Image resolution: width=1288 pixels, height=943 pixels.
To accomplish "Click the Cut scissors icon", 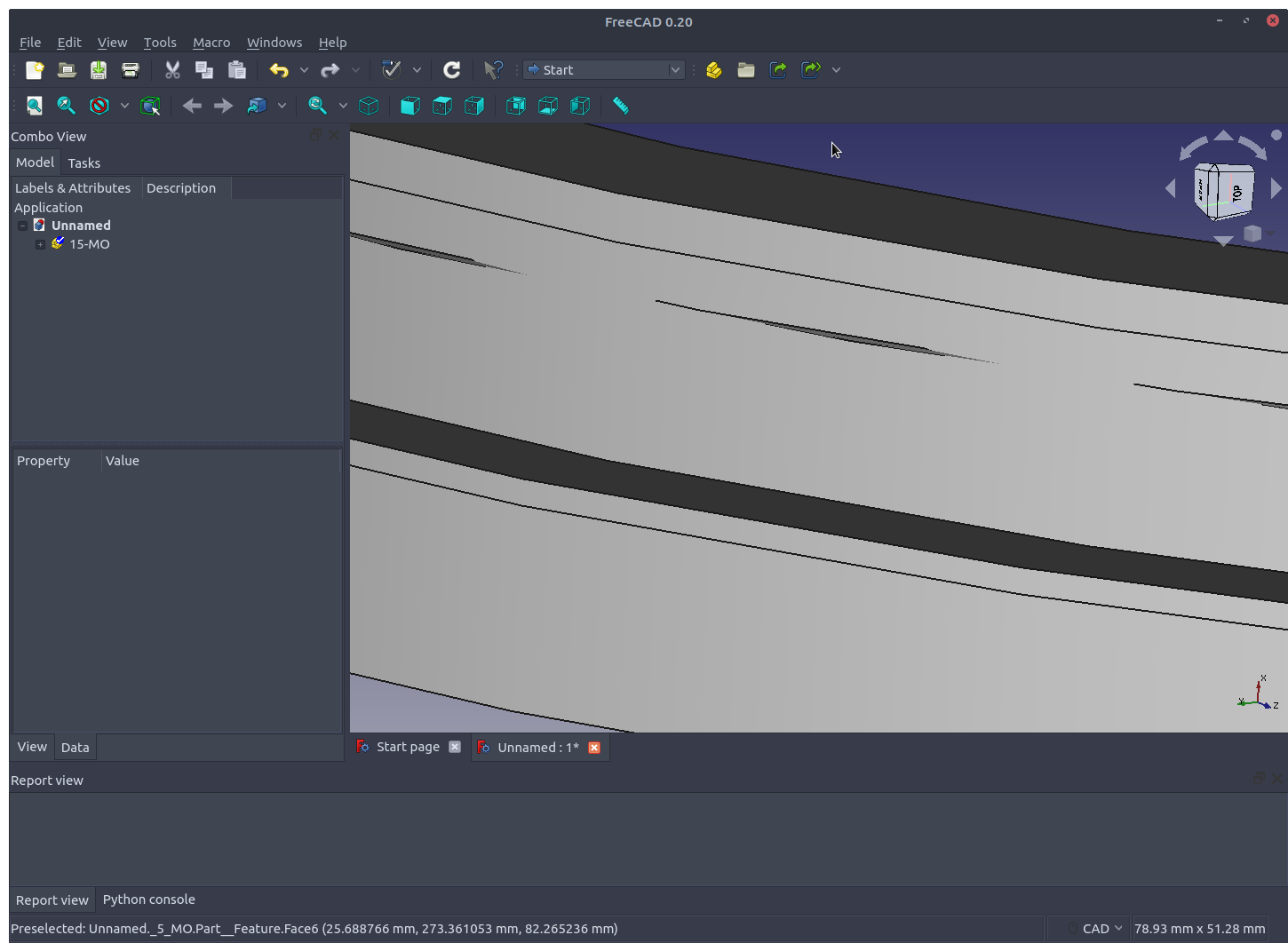I will (x=172, y=70).
